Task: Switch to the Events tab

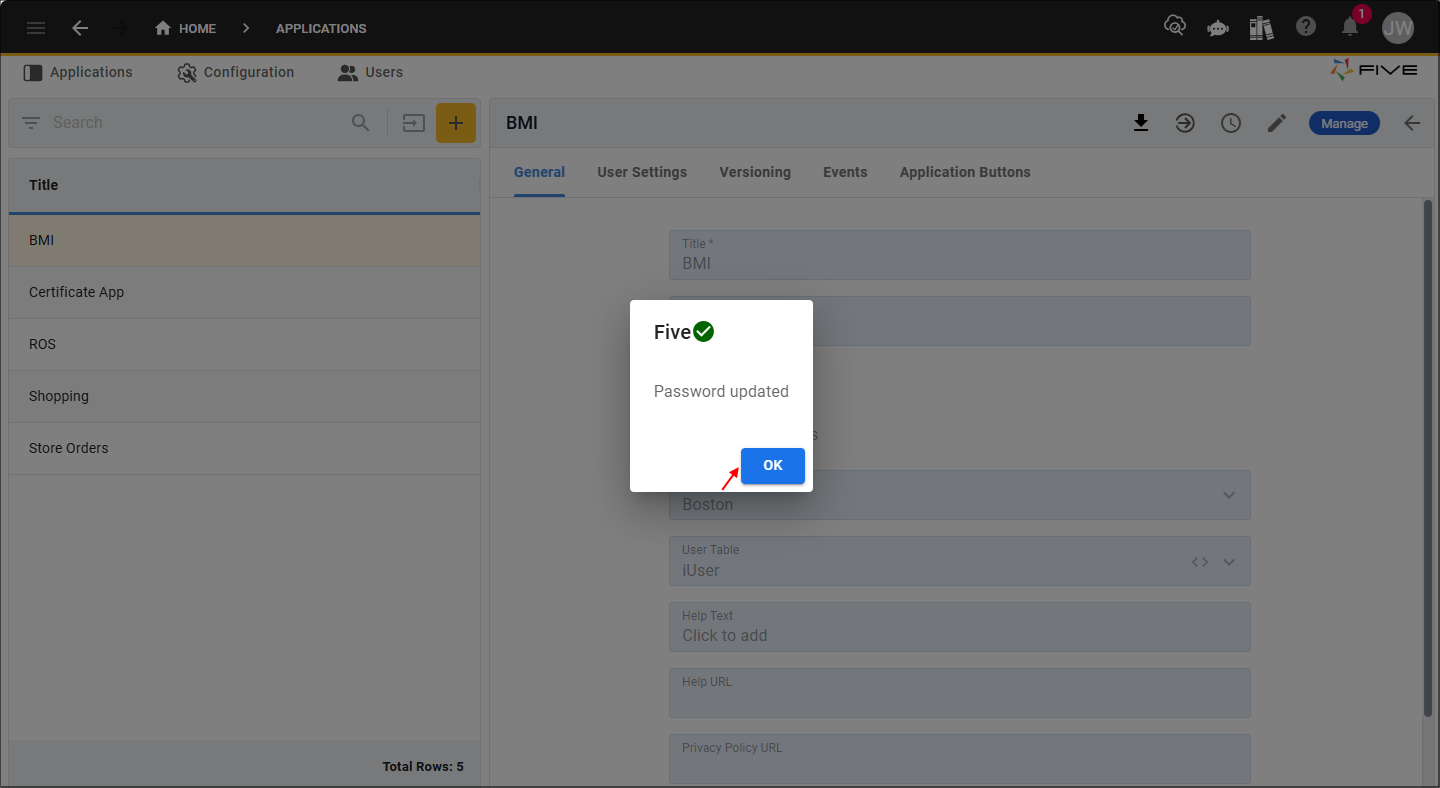Action: [x=845, y=172]
